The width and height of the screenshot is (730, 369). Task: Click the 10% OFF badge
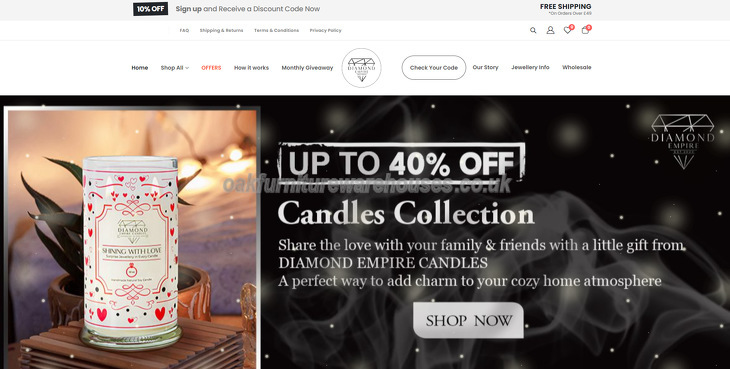click(150, 9)
